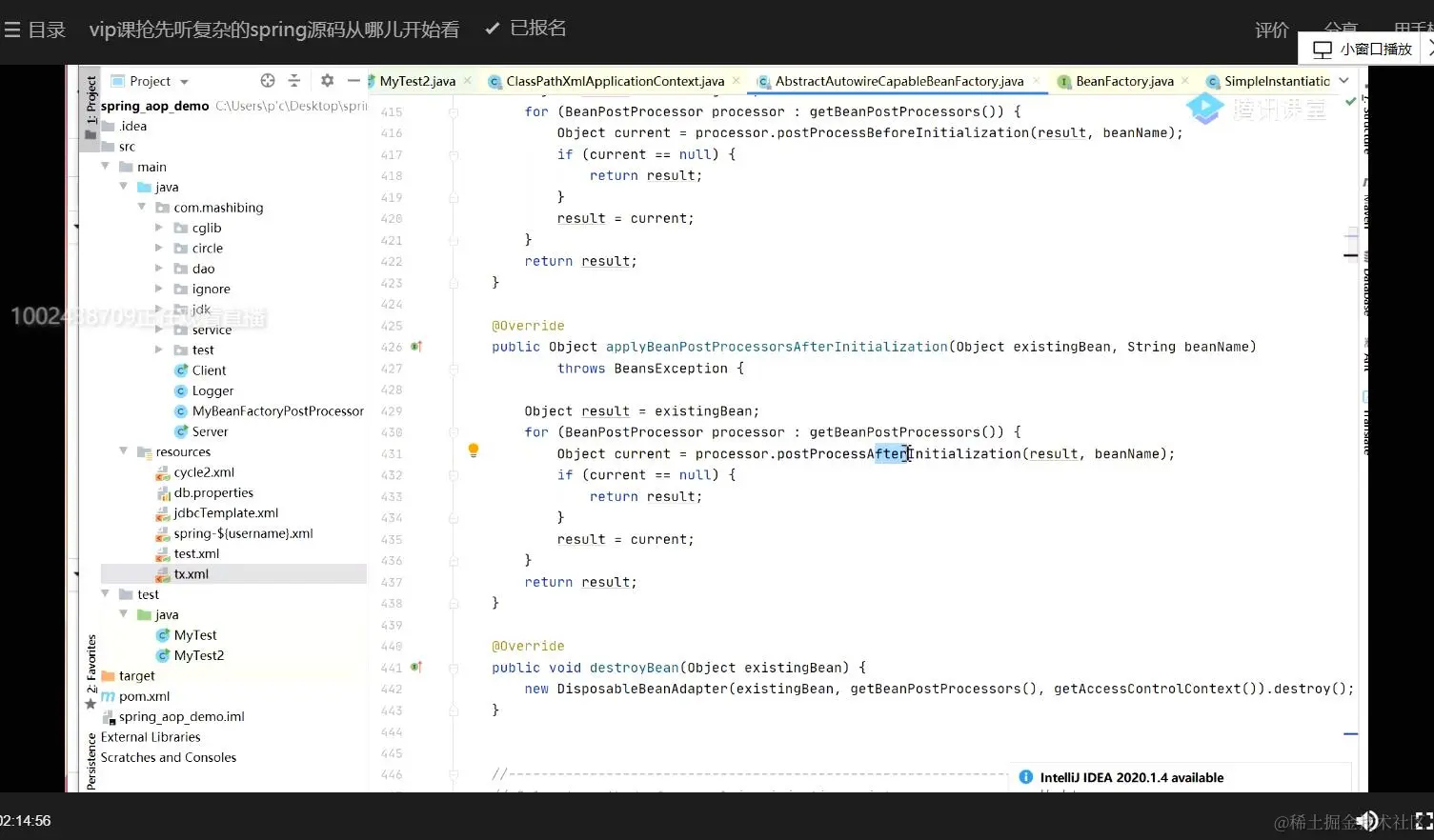The width and height of the screenshot is (1434, 840).
Task: Select spring-${username}.xml file
Action: tap(243, 533)
